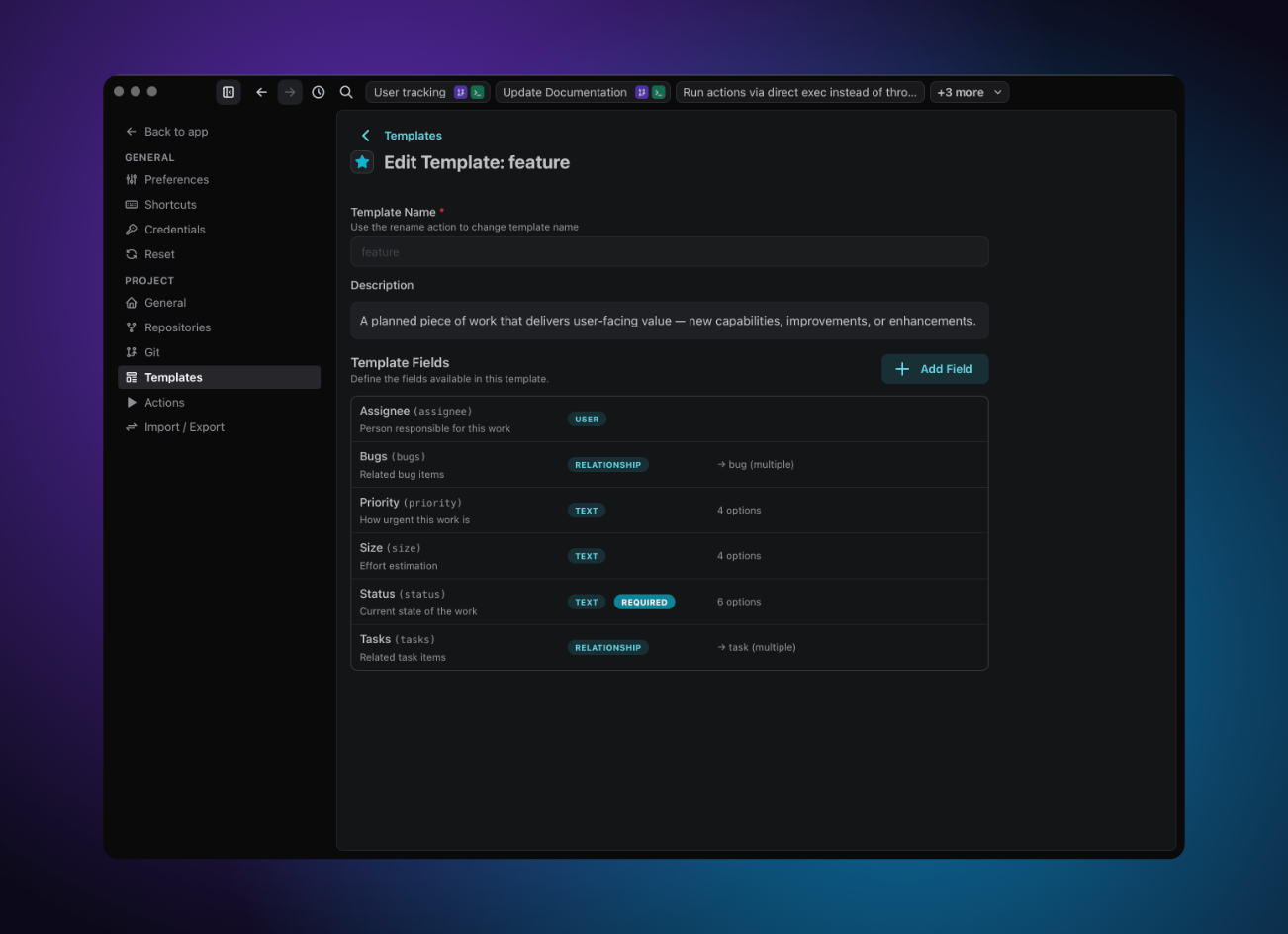
Task: Click TEXT badge in Size row
Action: 587,556
